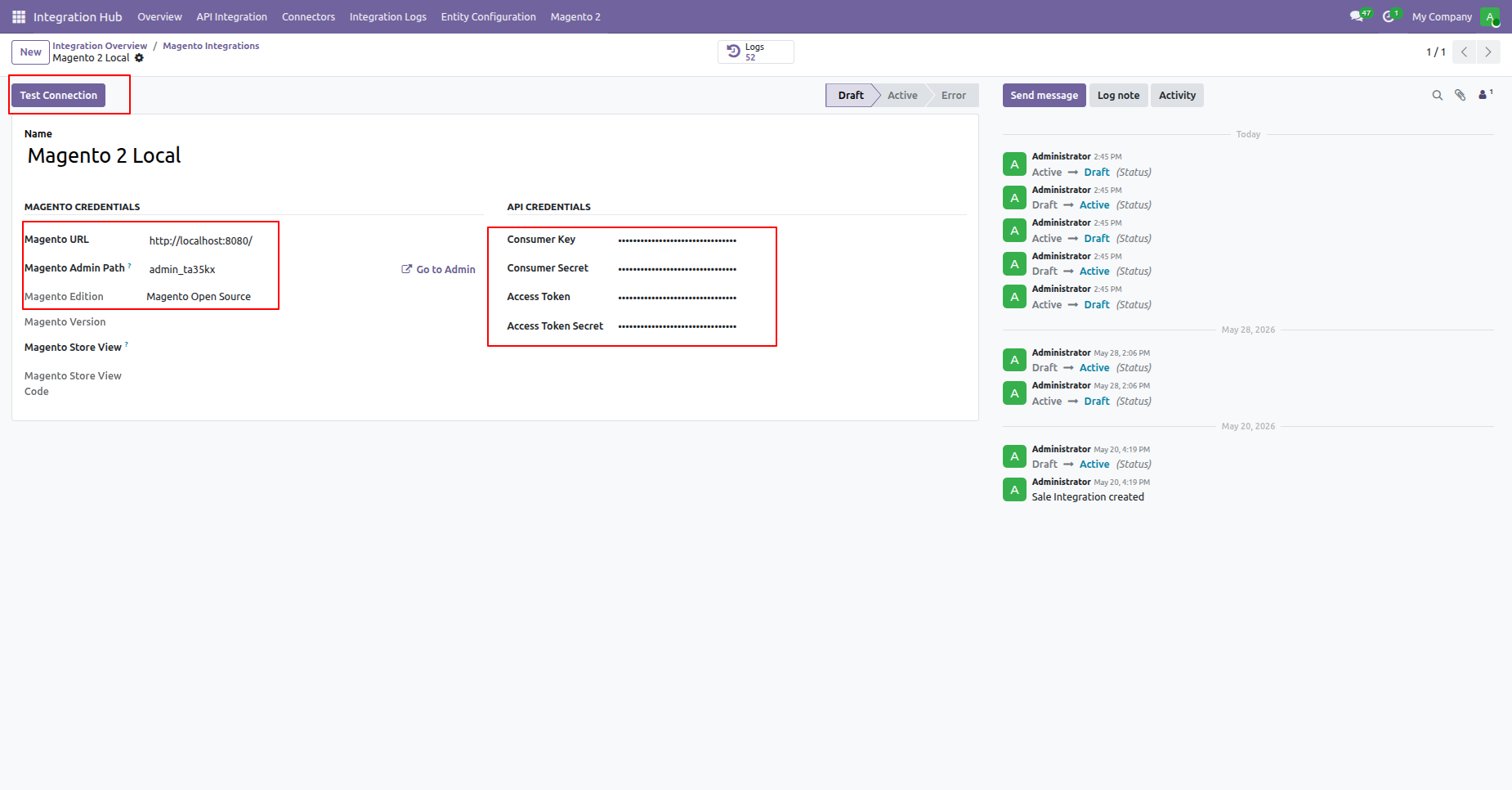Open the Activity button in the chatter
Screen dimensions: 1512x790
1177,95
